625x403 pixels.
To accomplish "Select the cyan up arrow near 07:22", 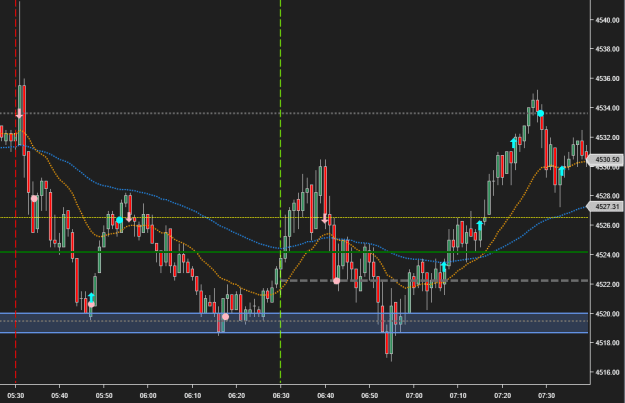I will (514, 143).
